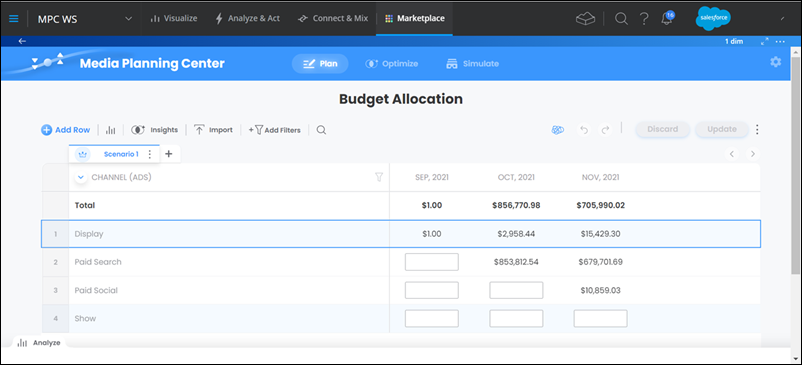Click the crown icon on Scenario 1
The image size is (802, 365).
pyautogui.click(x=83, y=154)
